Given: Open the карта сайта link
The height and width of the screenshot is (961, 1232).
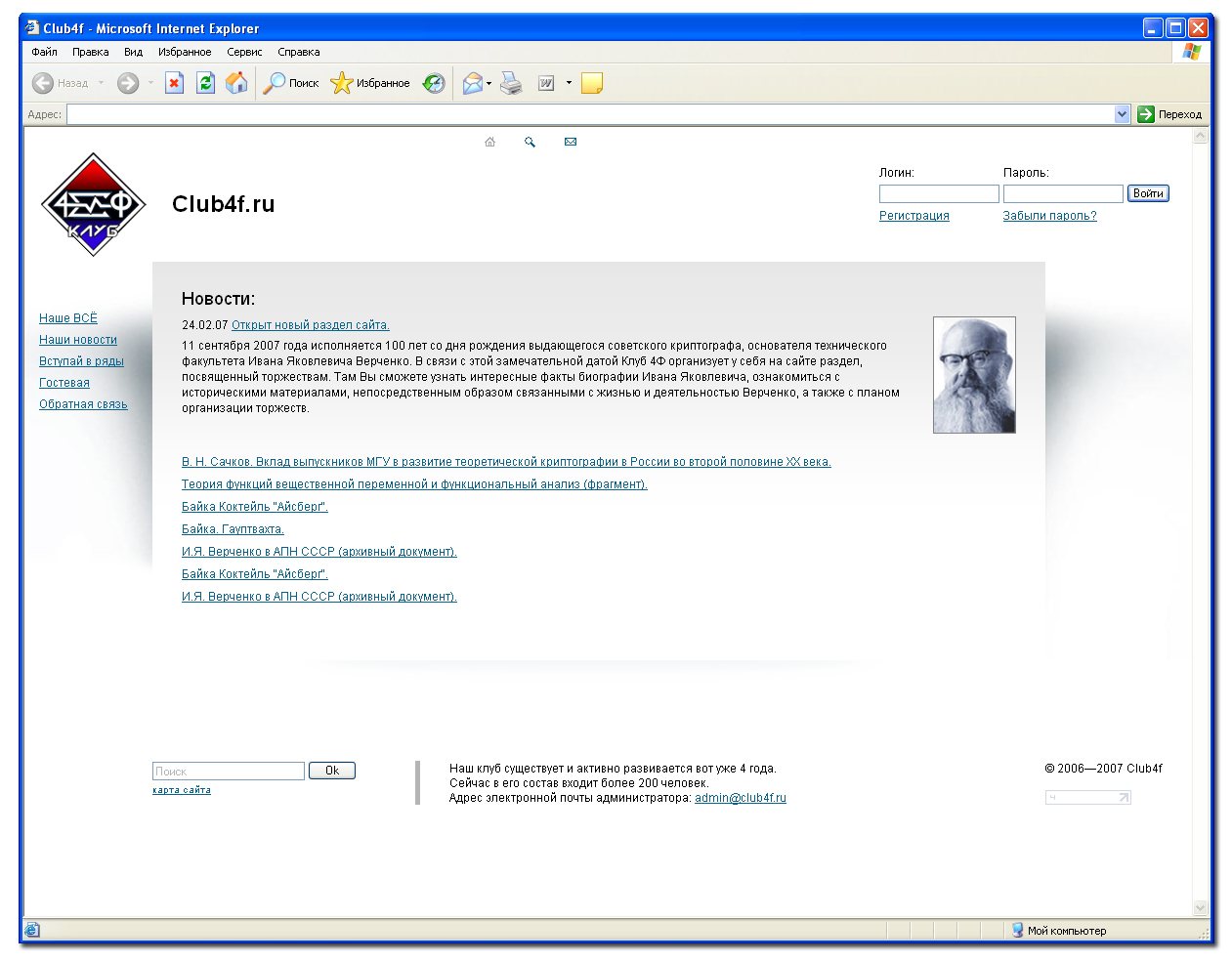Looking at the screenshot, I should click(x=182, y=790).
